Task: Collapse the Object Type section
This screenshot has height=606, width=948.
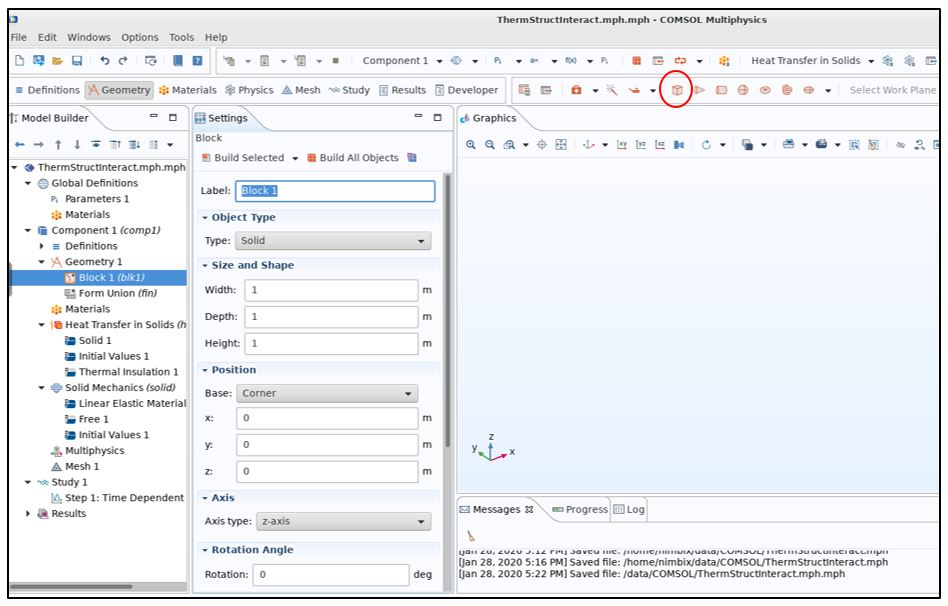Action: (205, 218)
